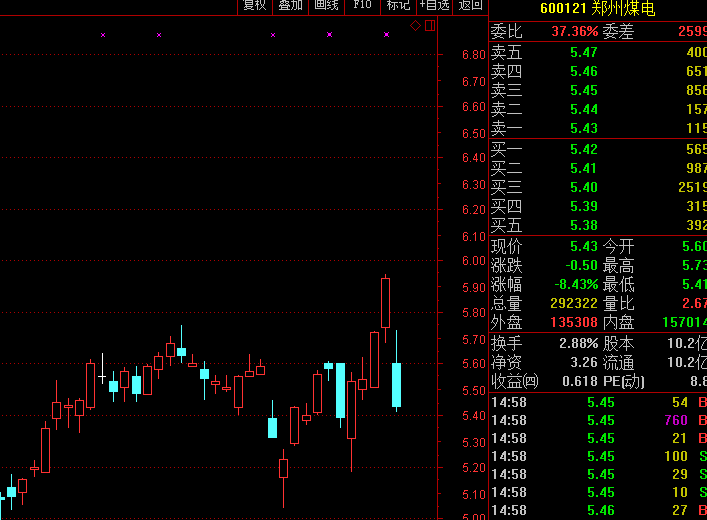Click the purple 760 volume trade entry
This screenshot has width=707, height=520.
676,420
